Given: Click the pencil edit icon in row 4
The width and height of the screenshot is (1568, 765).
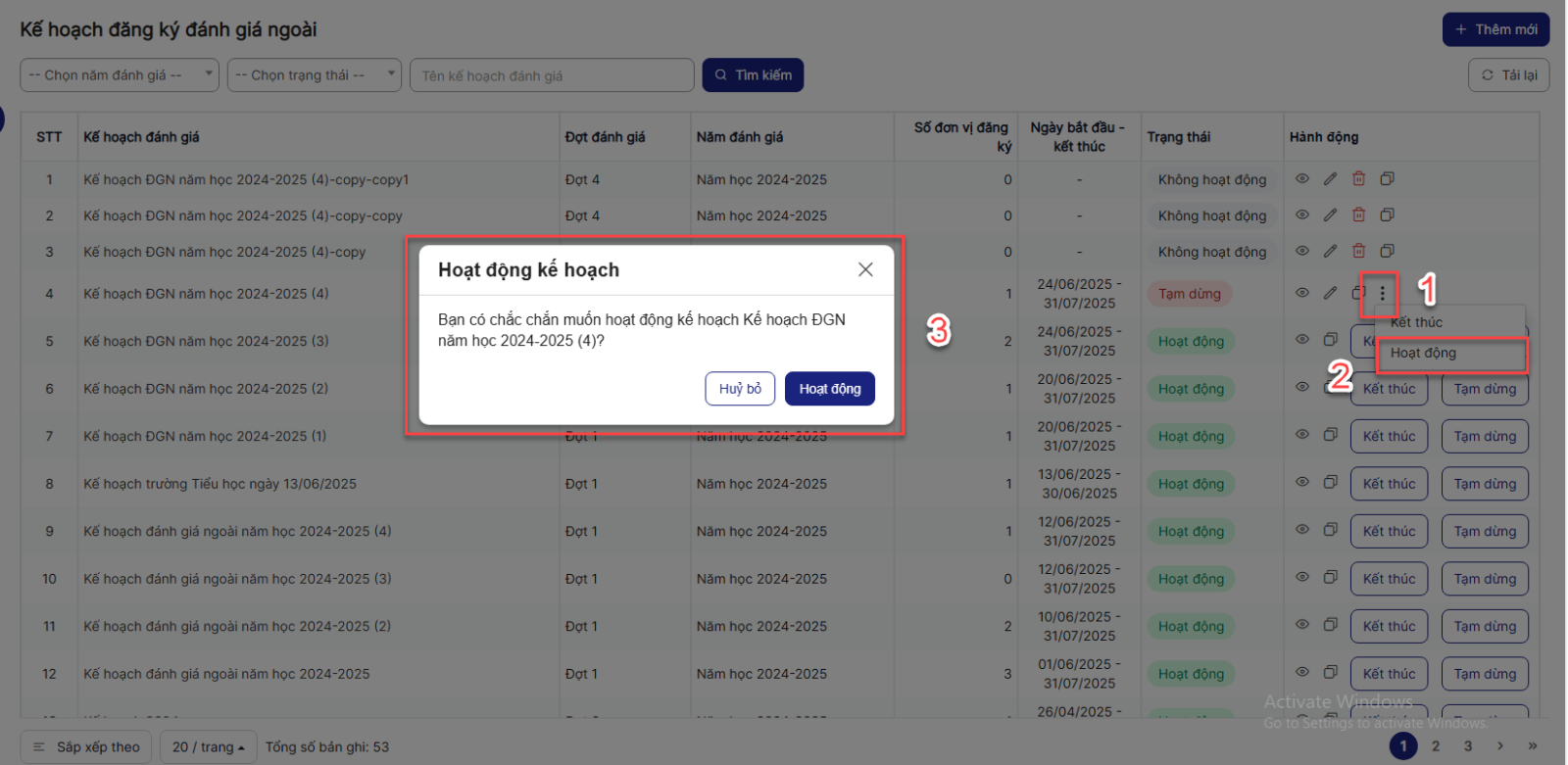Looking at the screenshot, I should (1330, 293).
